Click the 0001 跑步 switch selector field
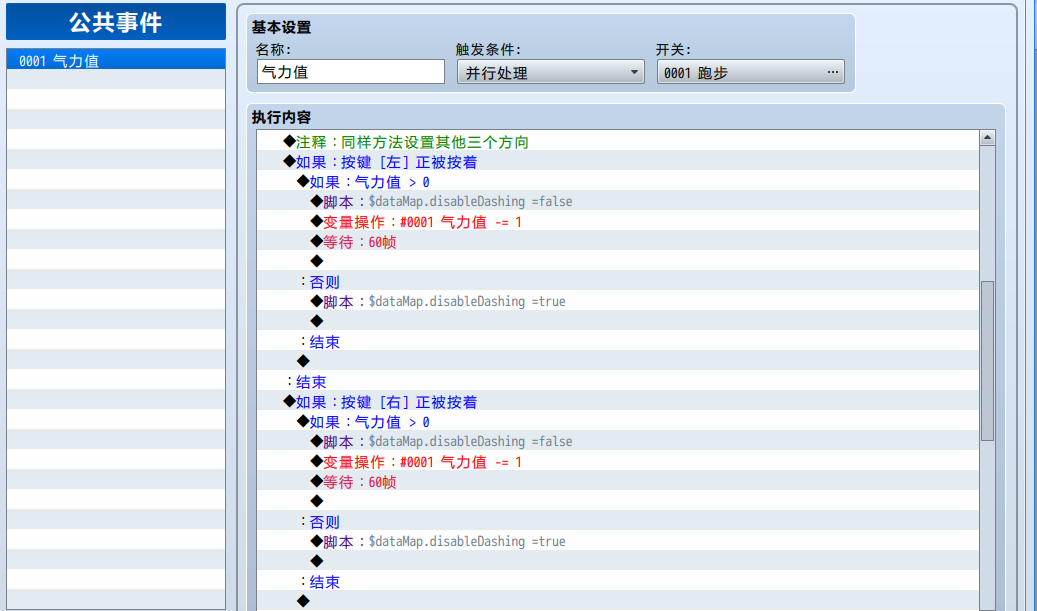 click(x=750, y=72)
